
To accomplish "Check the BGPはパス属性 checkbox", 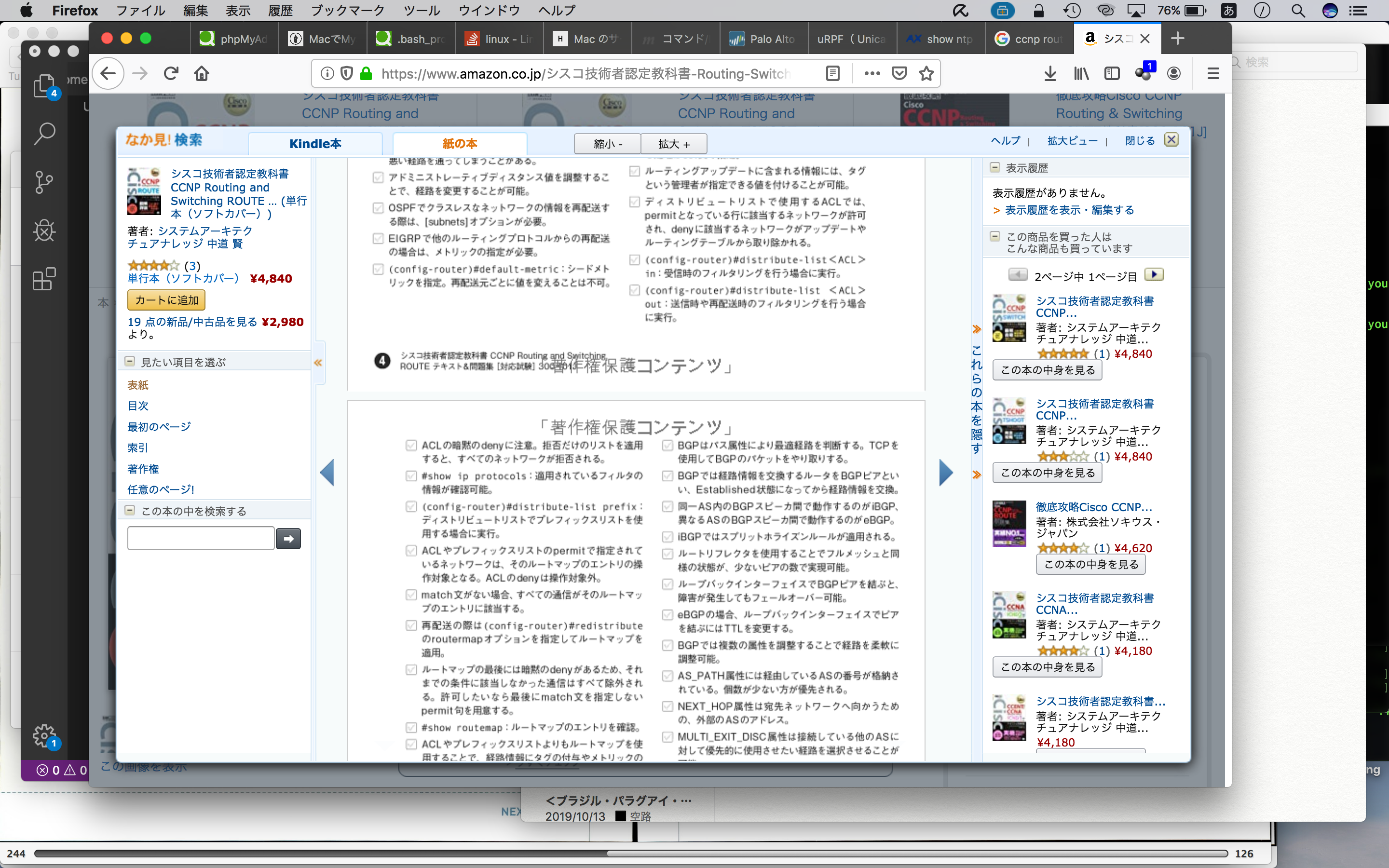I will (x=667, y=446).
